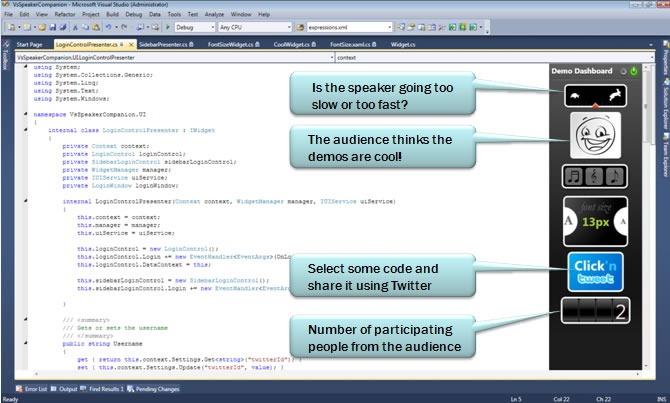This screenshot has width=670, height=403.
Task: Click the Undo arrow icon
Action: click(109, 27)
